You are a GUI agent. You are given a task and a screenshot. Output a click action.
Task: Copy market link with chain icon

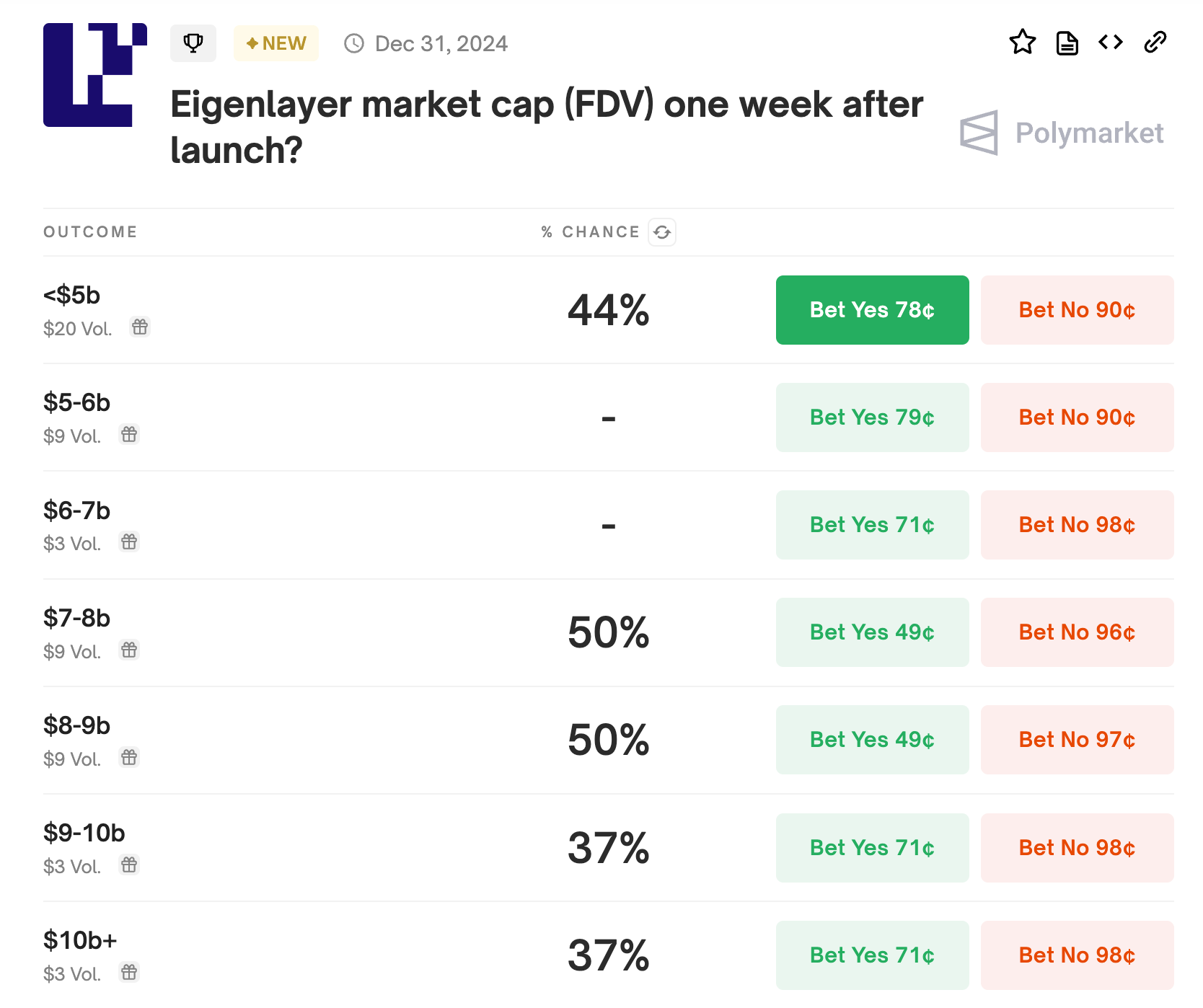point(1155,43)
